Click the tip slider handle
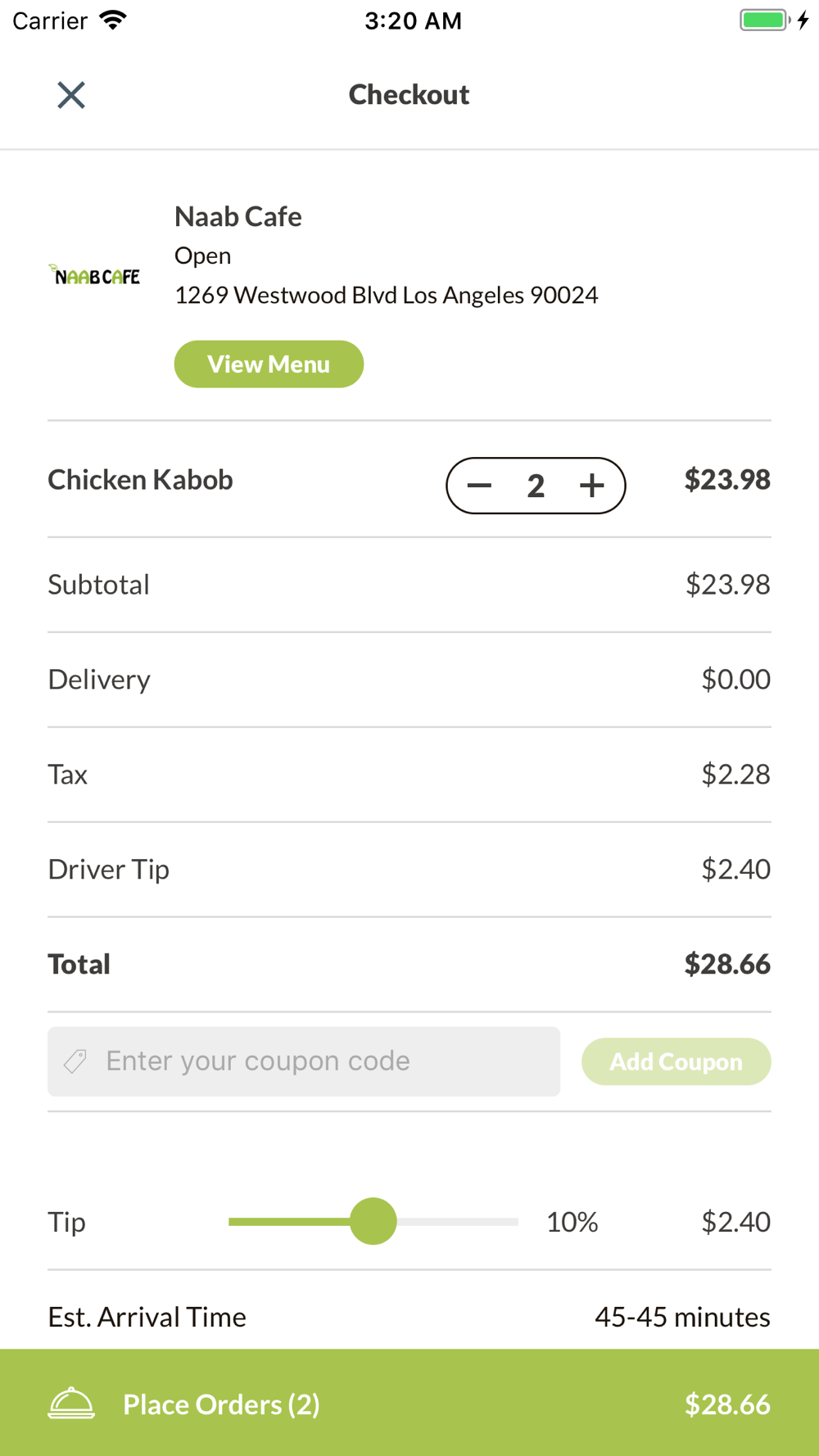Image resolution: width=819 pixels, height=1456 pixels. tap(373, 1222)
